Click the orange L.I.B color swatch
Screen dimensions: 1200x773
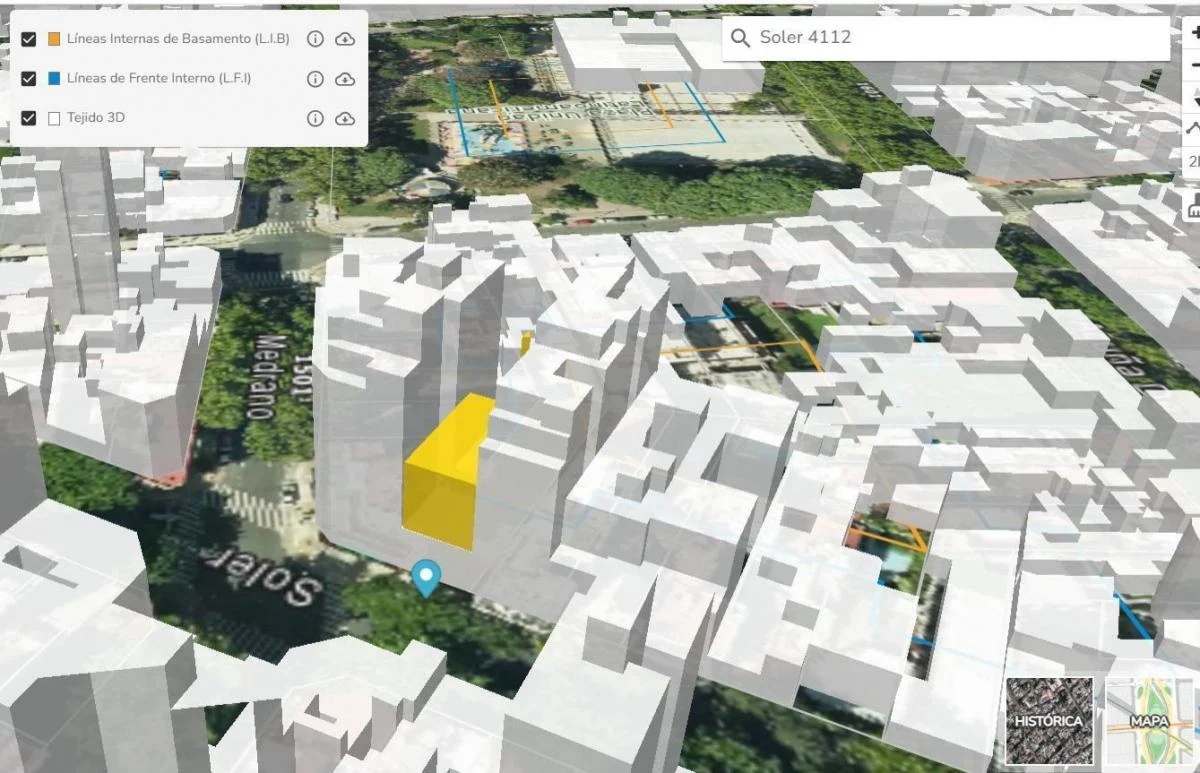[x=54, y=39]
